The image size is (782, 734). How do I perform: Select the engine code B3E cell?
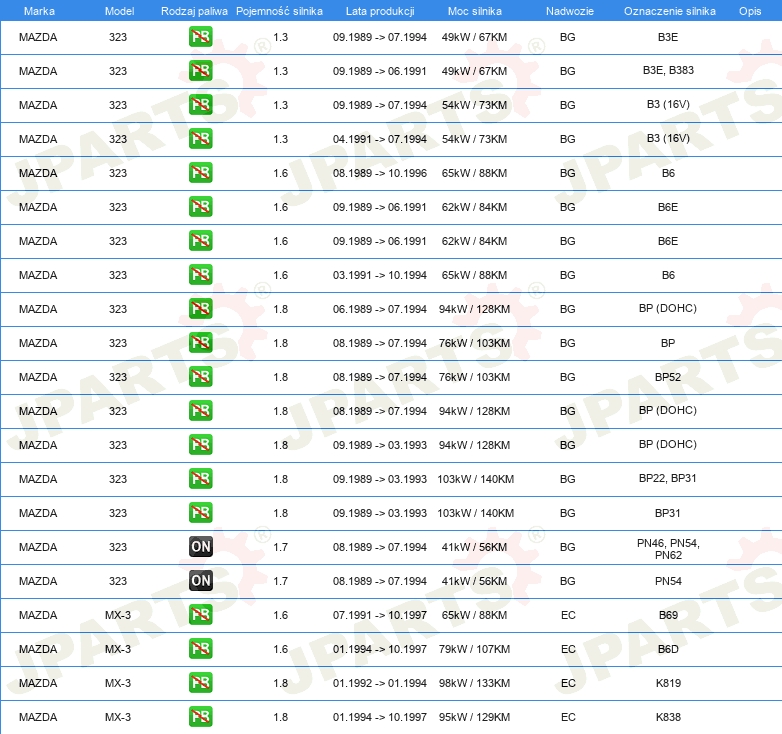(x=668, y=37)
